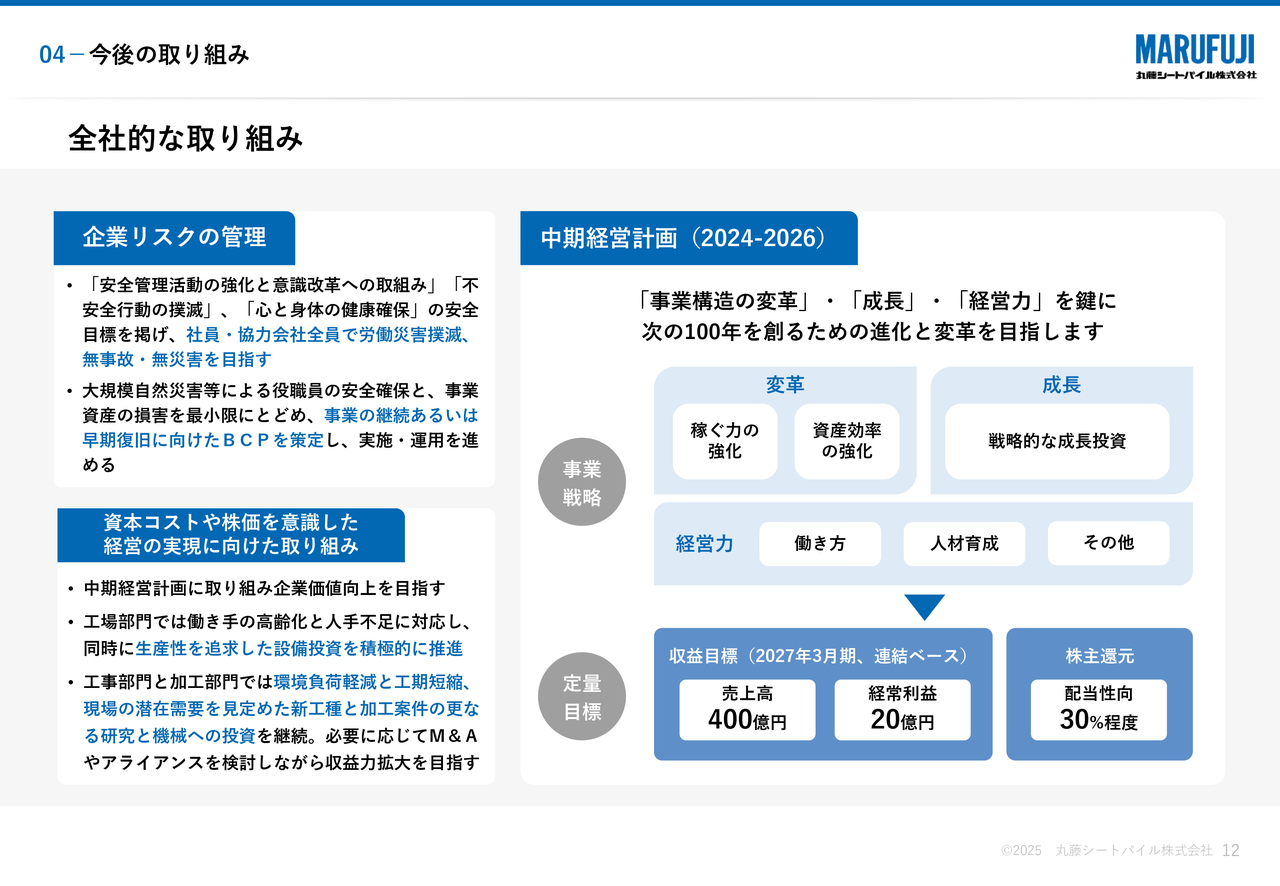Select the 中期経営計画（2024-2026） header
Image resolution: width=1280 pixels, height=886 pixels.
[x=689, y=238]
